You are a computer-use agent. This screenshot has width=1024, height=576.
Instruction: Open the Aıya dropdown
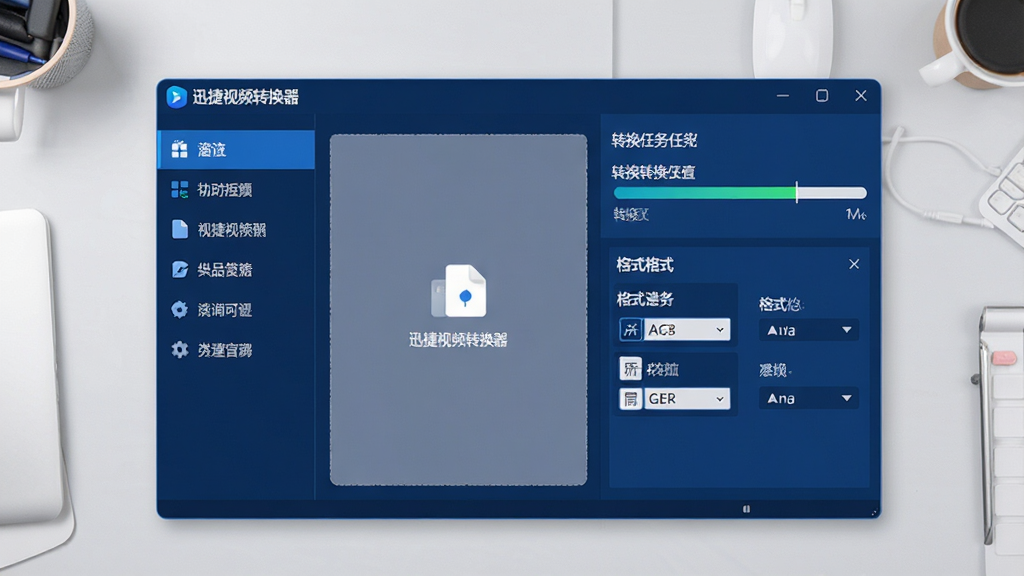coord(808,330)
